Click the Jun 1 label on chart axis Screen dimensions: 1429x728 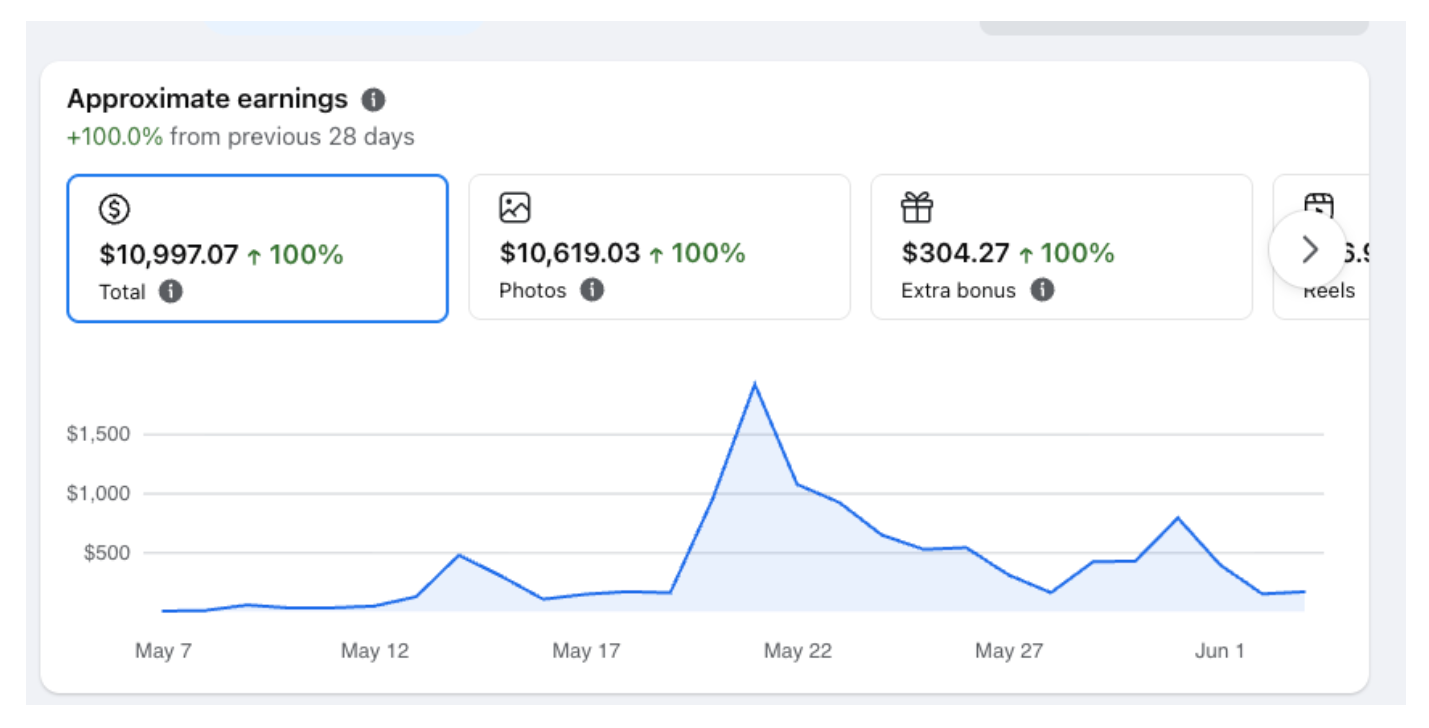1220,651
